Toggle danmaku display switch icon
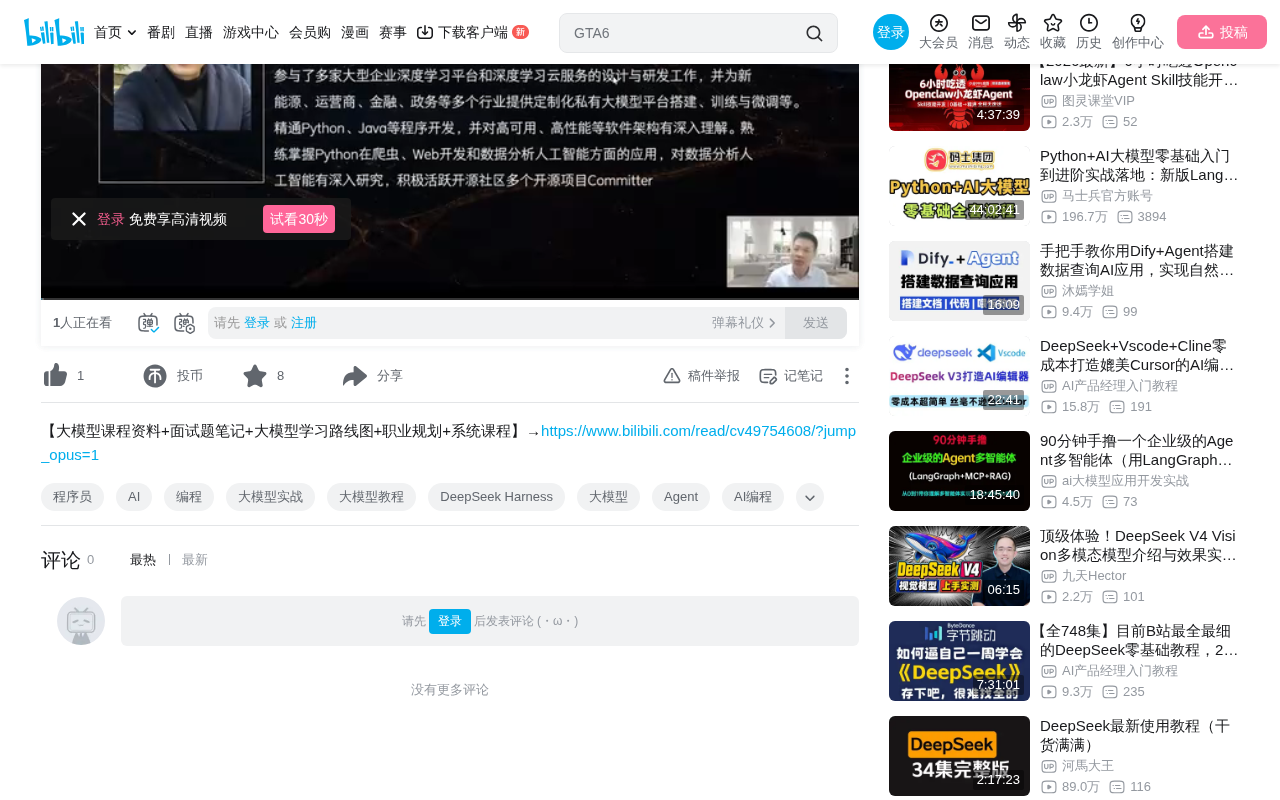This screenshot has height=800, width=1280. click(148, 323)
